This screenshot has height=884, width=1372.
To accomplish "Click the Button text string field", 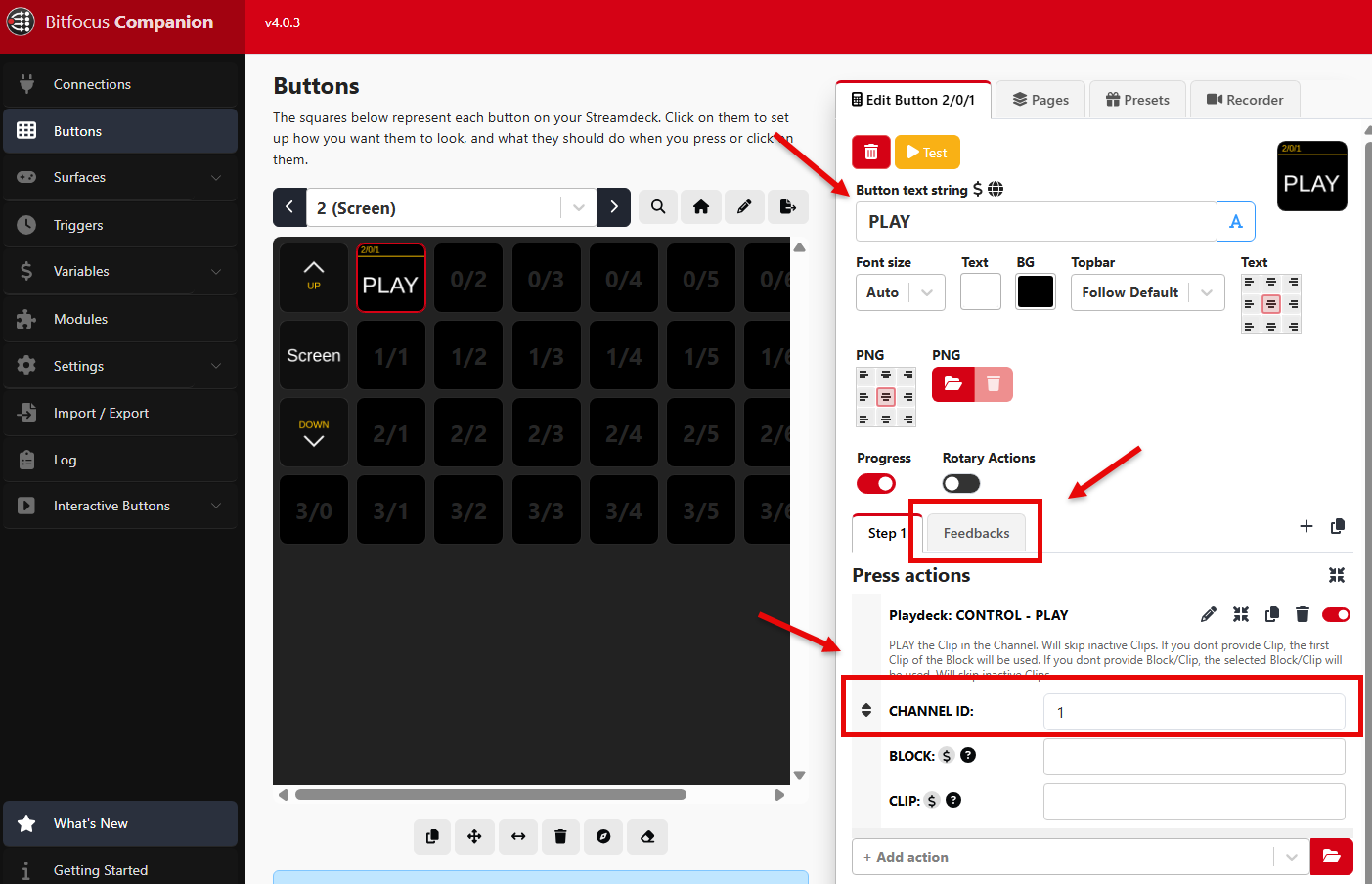I will click(x=1036, y=222).
